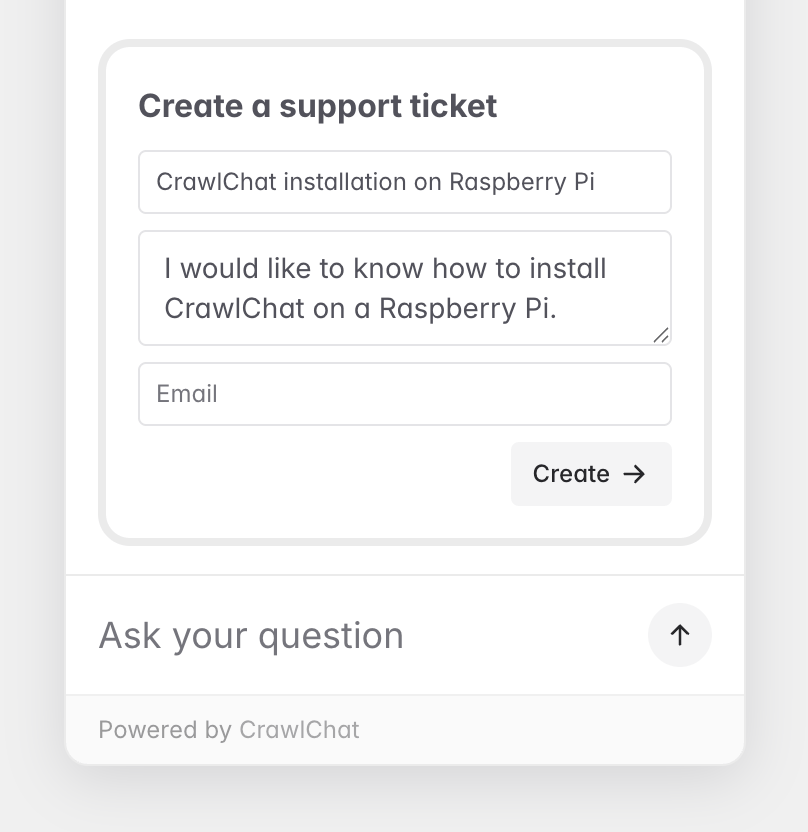Place cursor after "Raspberry Pi." in description

click(558, 309)
